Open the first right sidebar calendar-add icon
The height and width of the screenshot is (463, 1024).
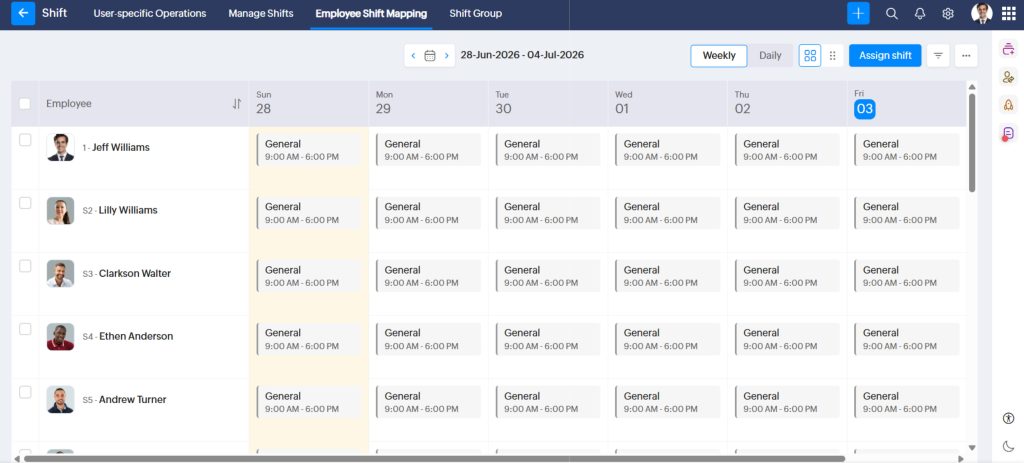[x=1008, y=48]
